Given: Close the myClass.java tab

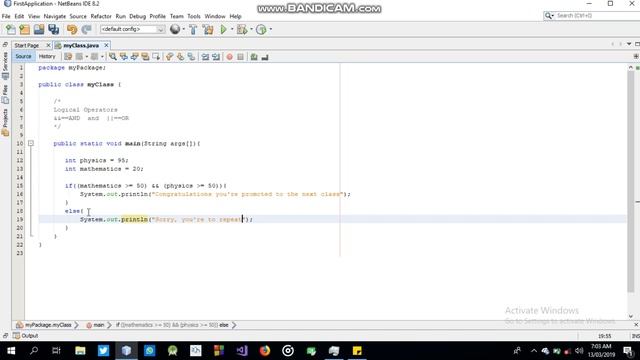Looking at the screenshot, I should coord(107,45).
